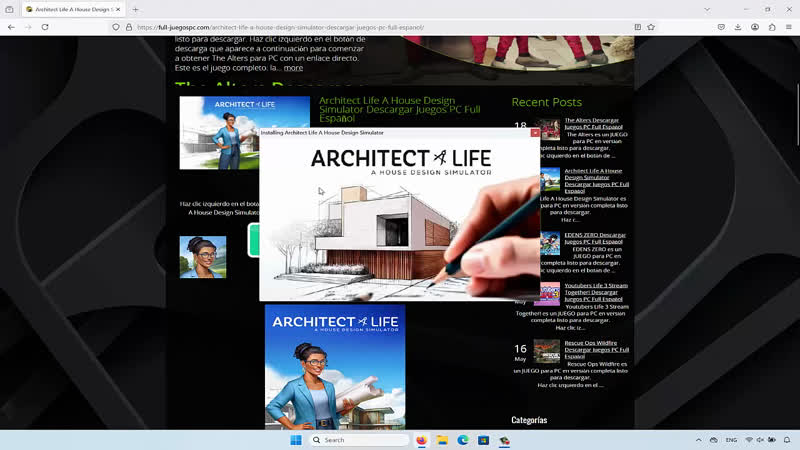Open the recent browsing tab list icon

[x=9, y=9]
